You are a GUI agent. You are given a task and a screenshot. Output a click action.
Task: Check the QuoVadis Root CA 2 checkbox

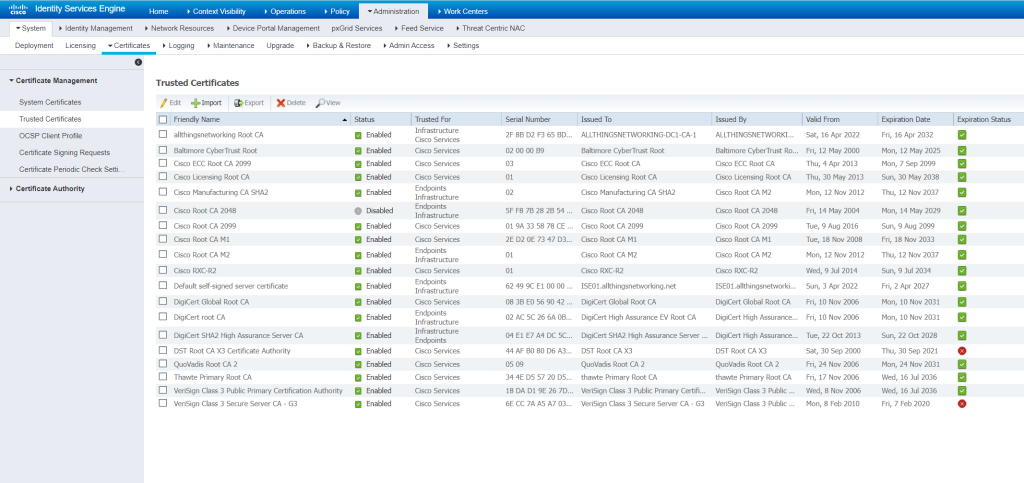[x=163, y=364]
